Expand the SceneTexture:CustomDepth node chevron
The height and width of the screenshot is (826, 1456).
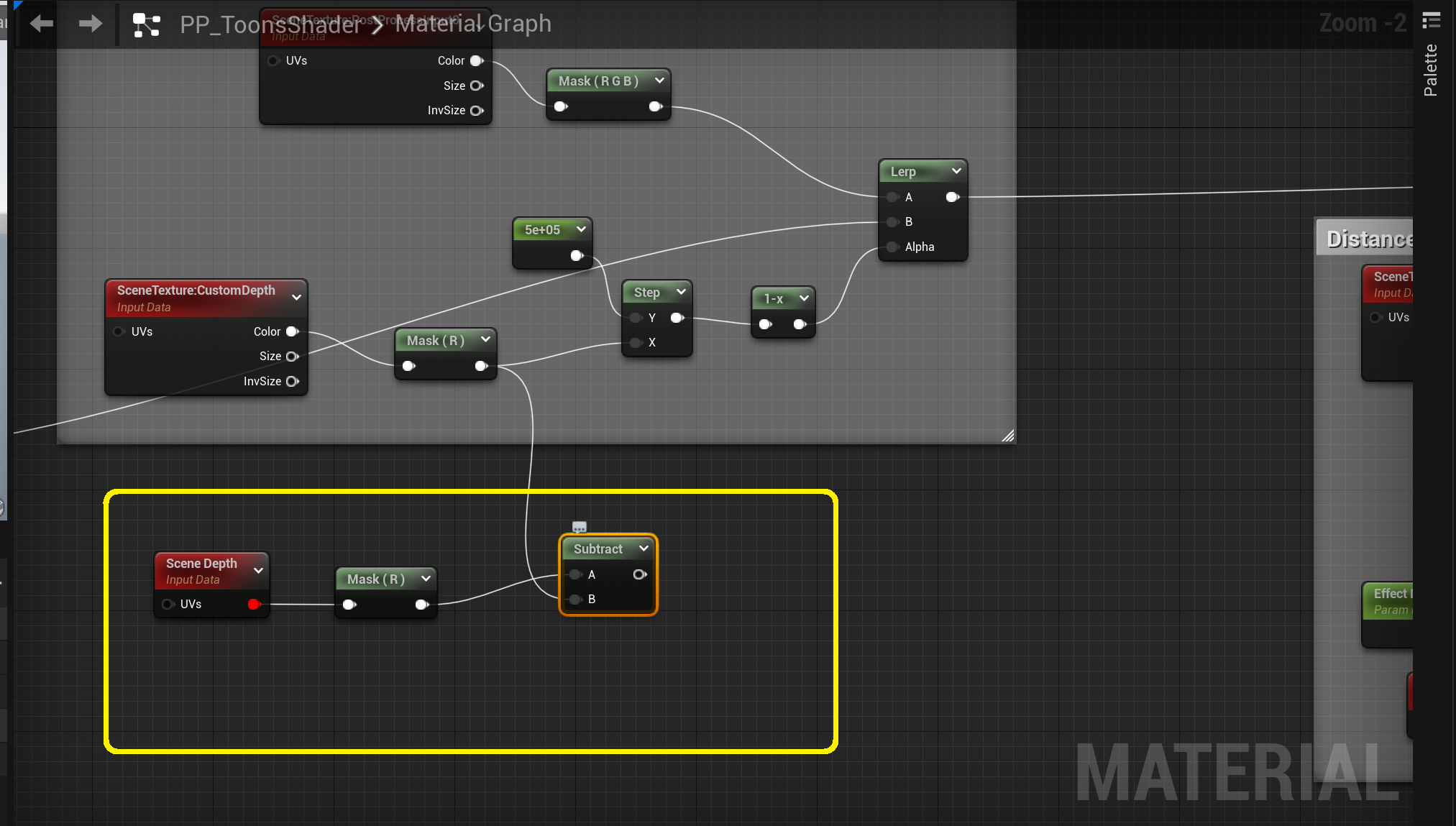click(x=296, y=297)
